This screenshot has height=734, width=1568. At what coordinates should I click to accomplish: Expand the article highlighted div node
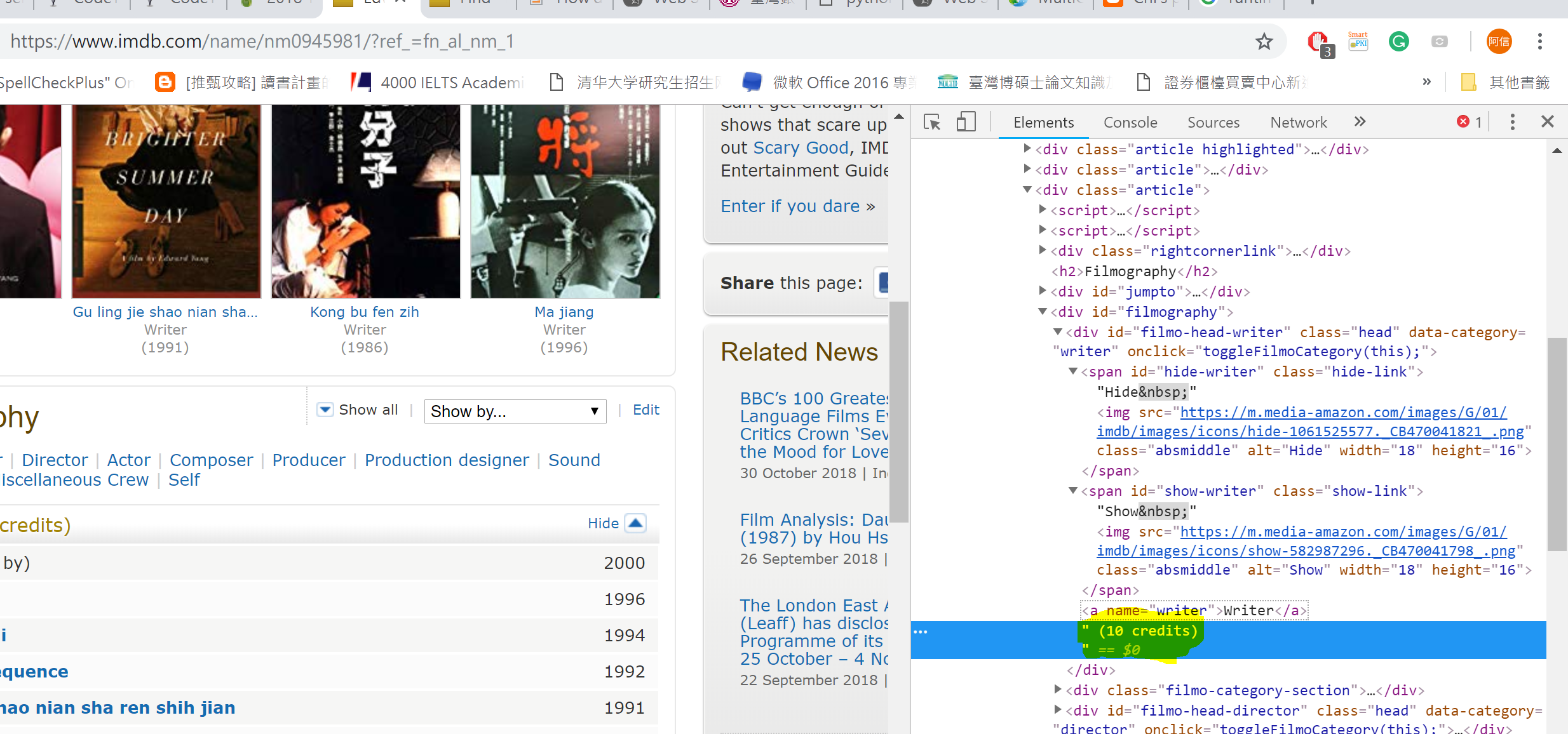[1027, 149]
